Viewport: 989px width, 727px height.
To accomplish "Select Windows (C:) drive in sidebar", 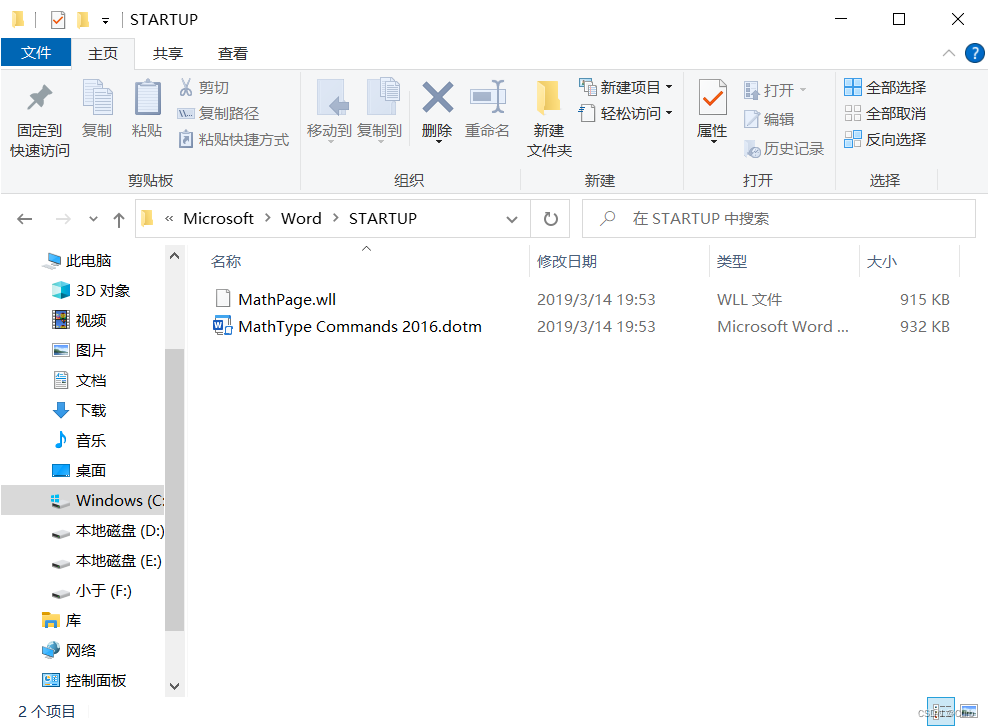I will 83,501.
